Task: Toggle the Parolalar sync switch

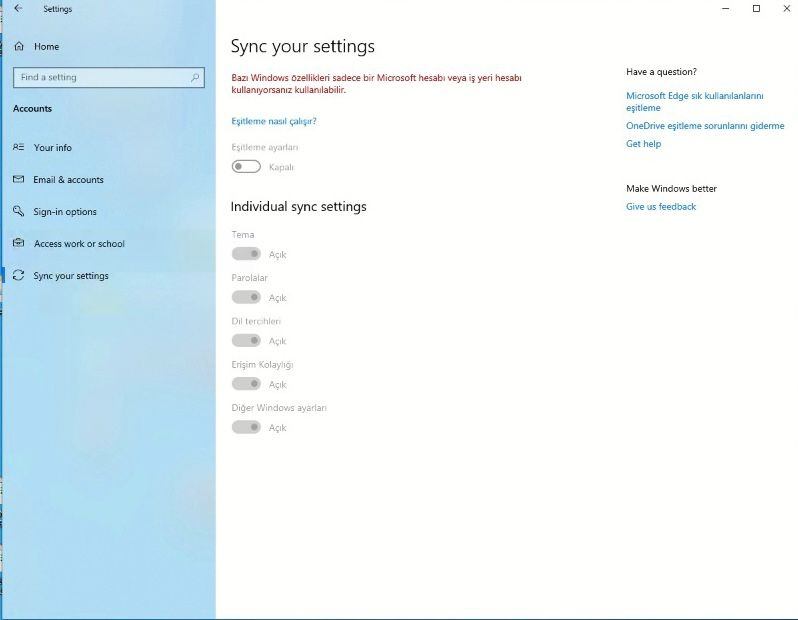Action: click(246, 297)
